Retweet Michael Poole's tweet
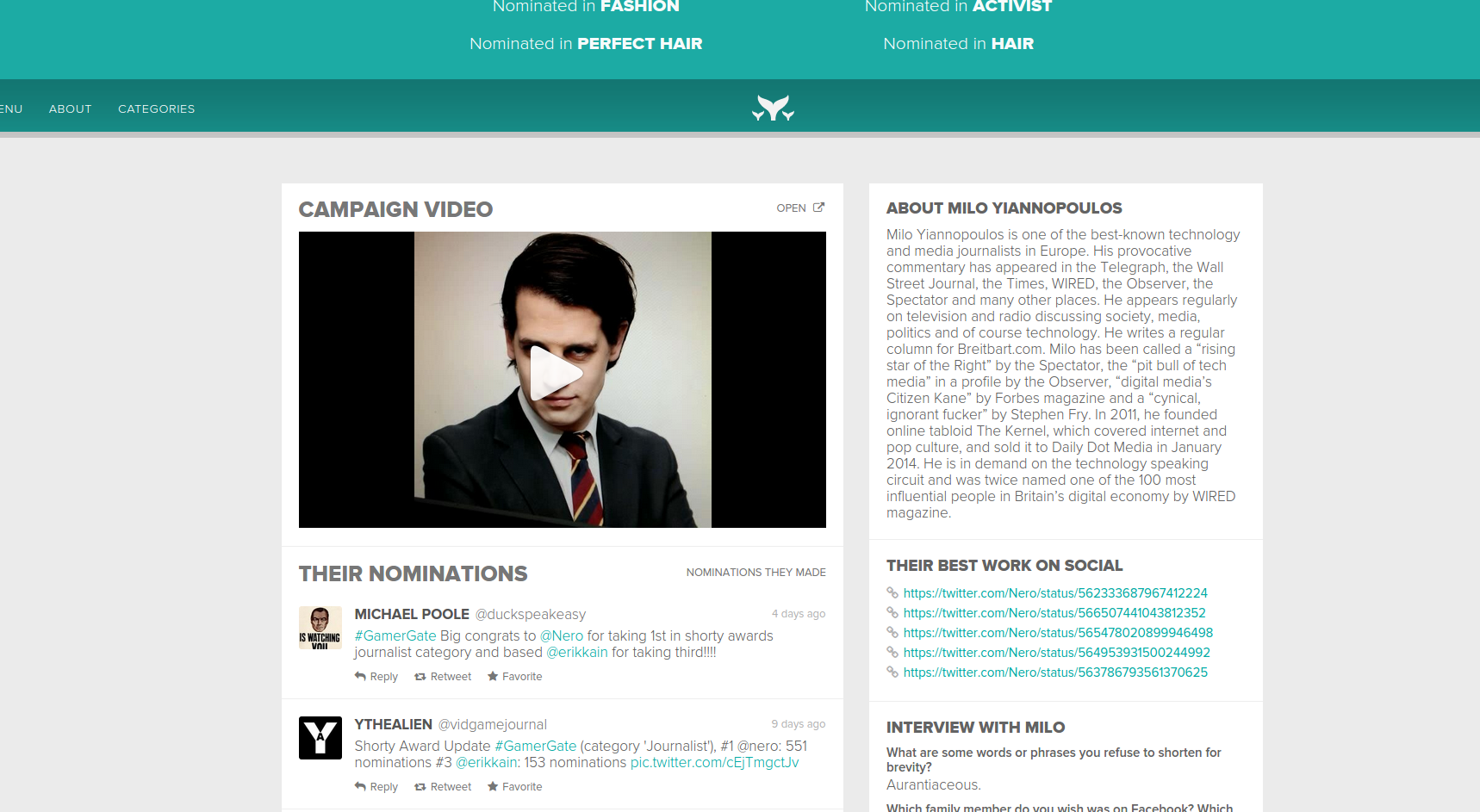Image resolution: width=1480 pixels, height=812 pixels. [443, 676]
